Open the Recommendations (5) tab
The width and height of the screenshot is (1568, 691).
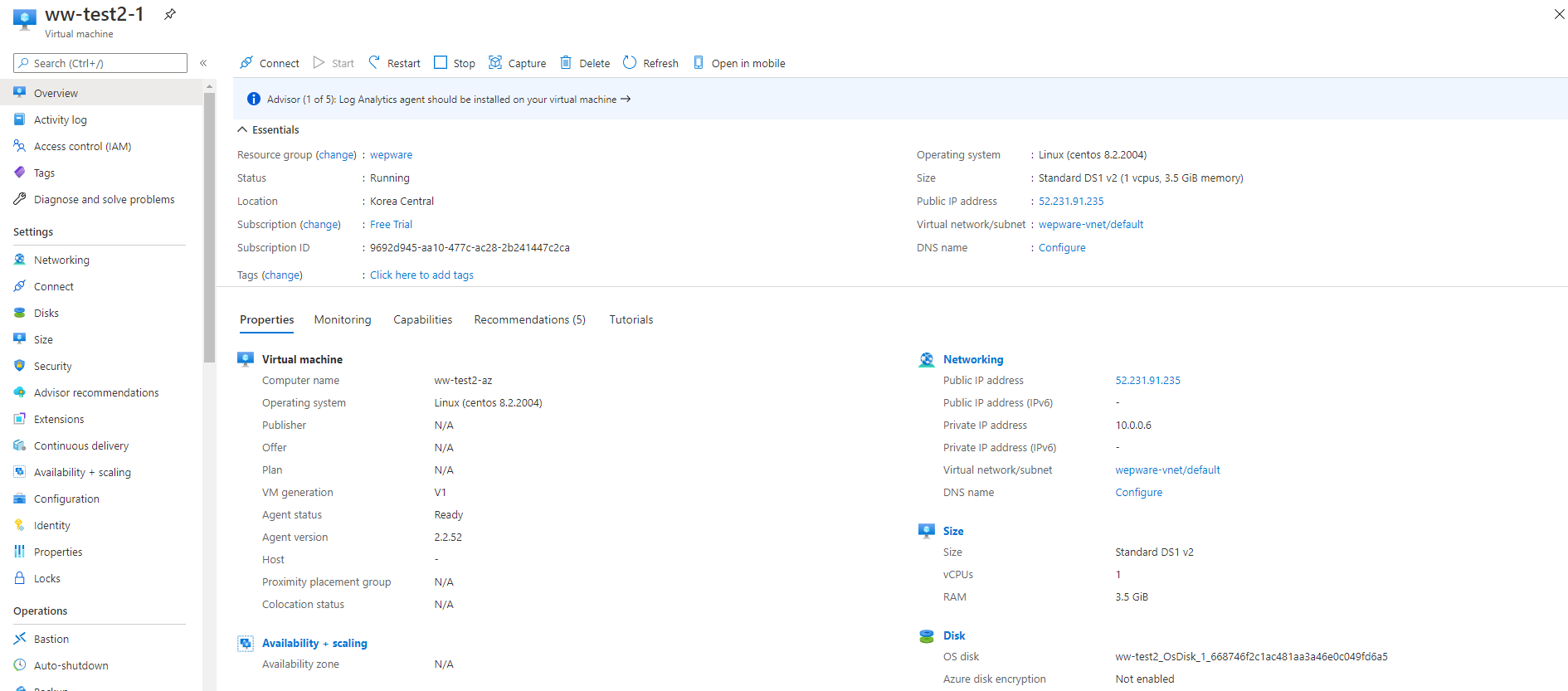click(530, 319)
